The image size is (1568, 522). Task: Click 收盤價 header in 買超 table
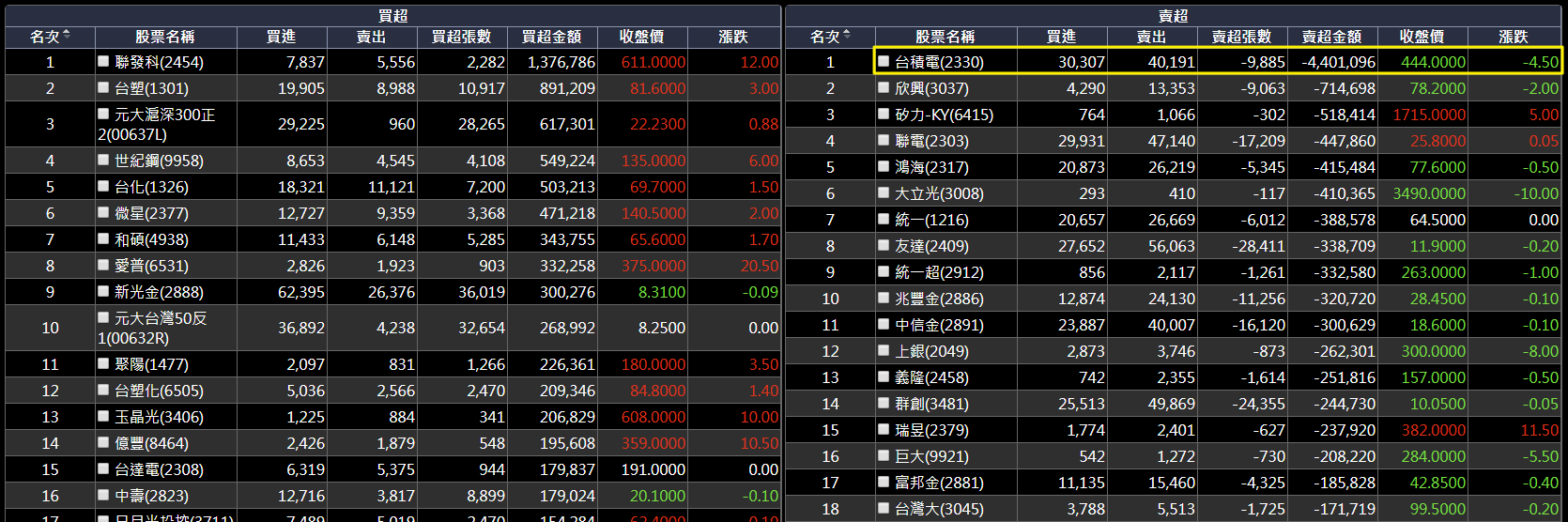click(642, 37)
